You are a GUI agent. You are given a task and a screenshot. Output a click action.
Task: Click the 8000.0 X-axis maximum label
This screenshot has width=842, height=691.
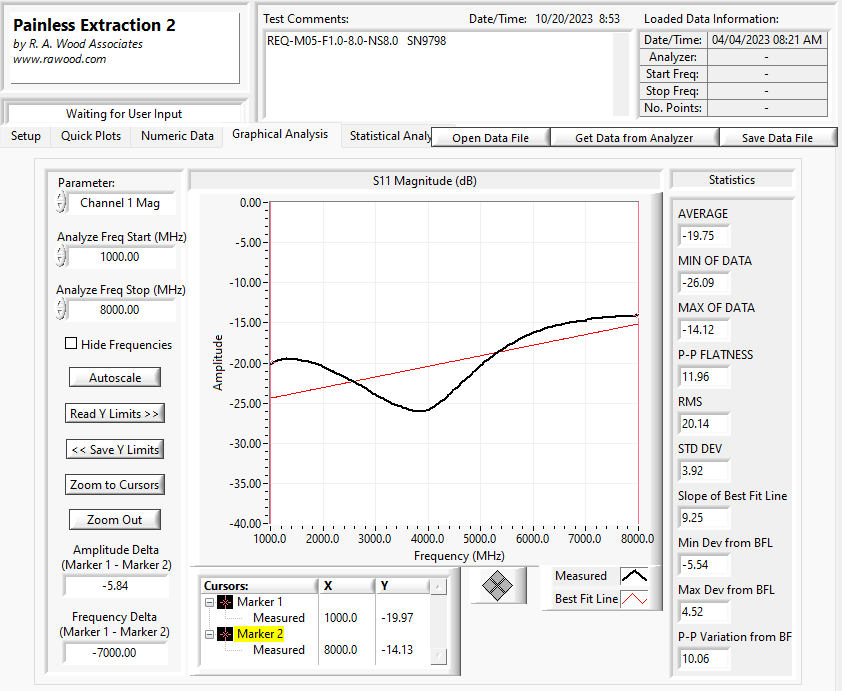coord(637,539)
